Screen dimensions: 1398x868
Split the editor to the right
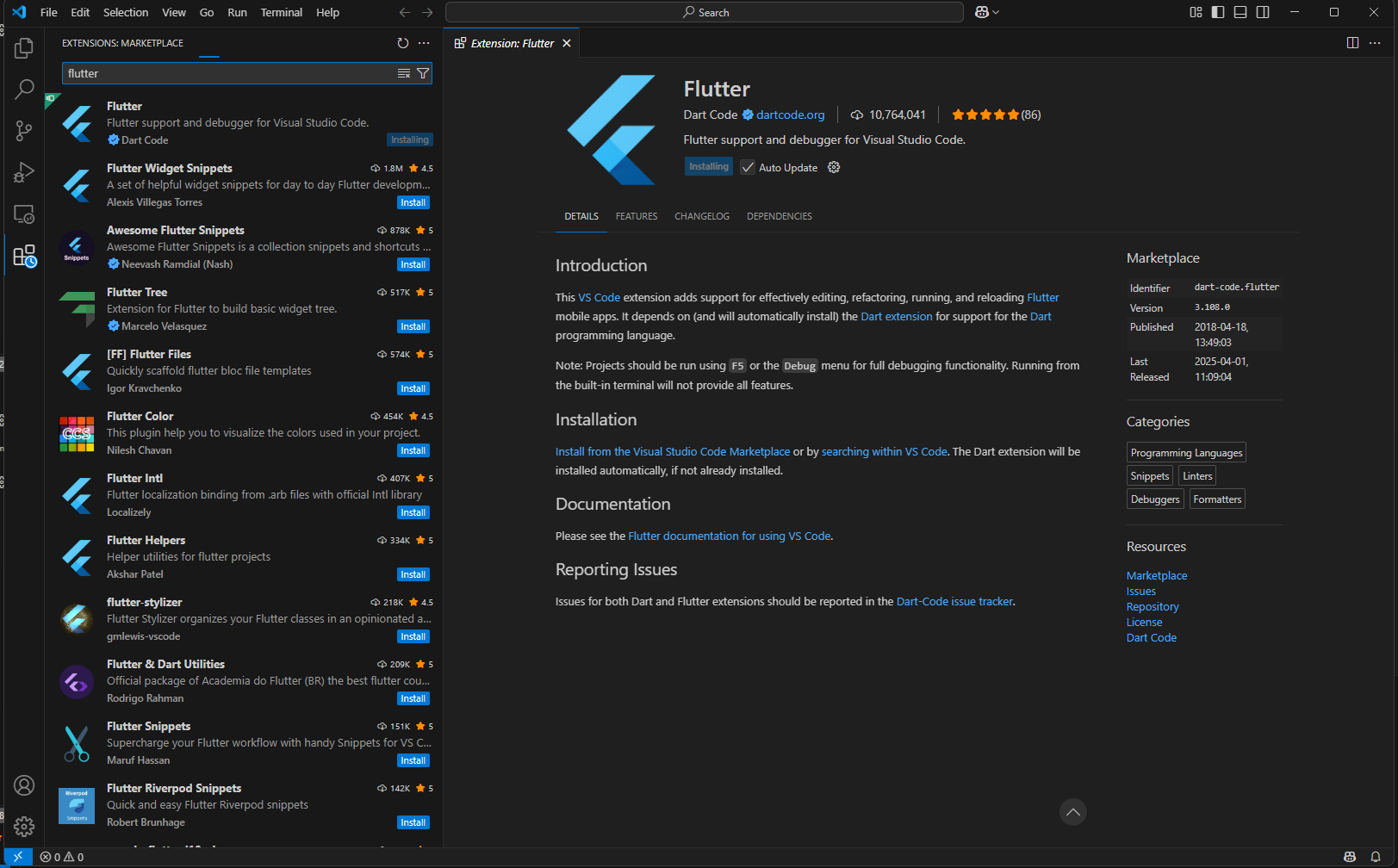pos(1352,43)
